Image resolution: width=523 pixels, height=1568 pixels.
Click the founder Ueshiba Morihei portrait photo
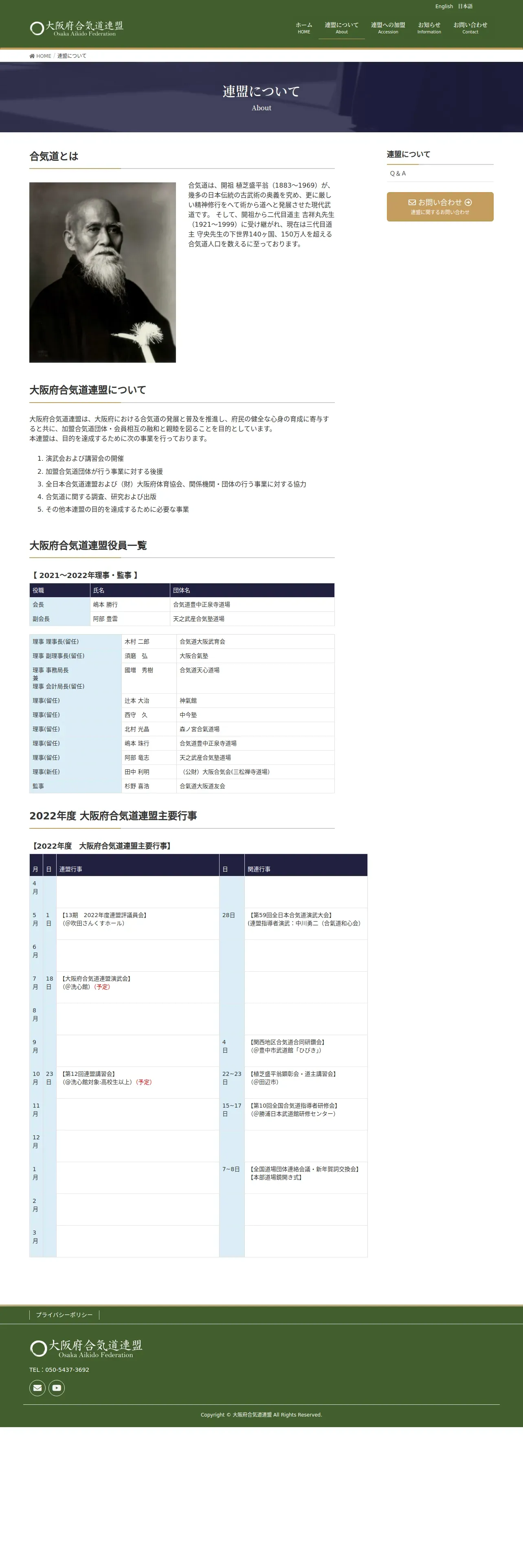(102, 272)
